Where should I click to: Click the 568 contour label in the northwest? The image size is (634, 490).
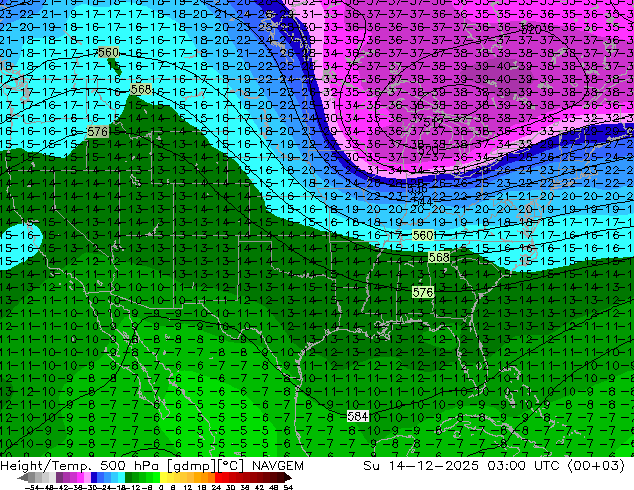[x=141, y=89]
